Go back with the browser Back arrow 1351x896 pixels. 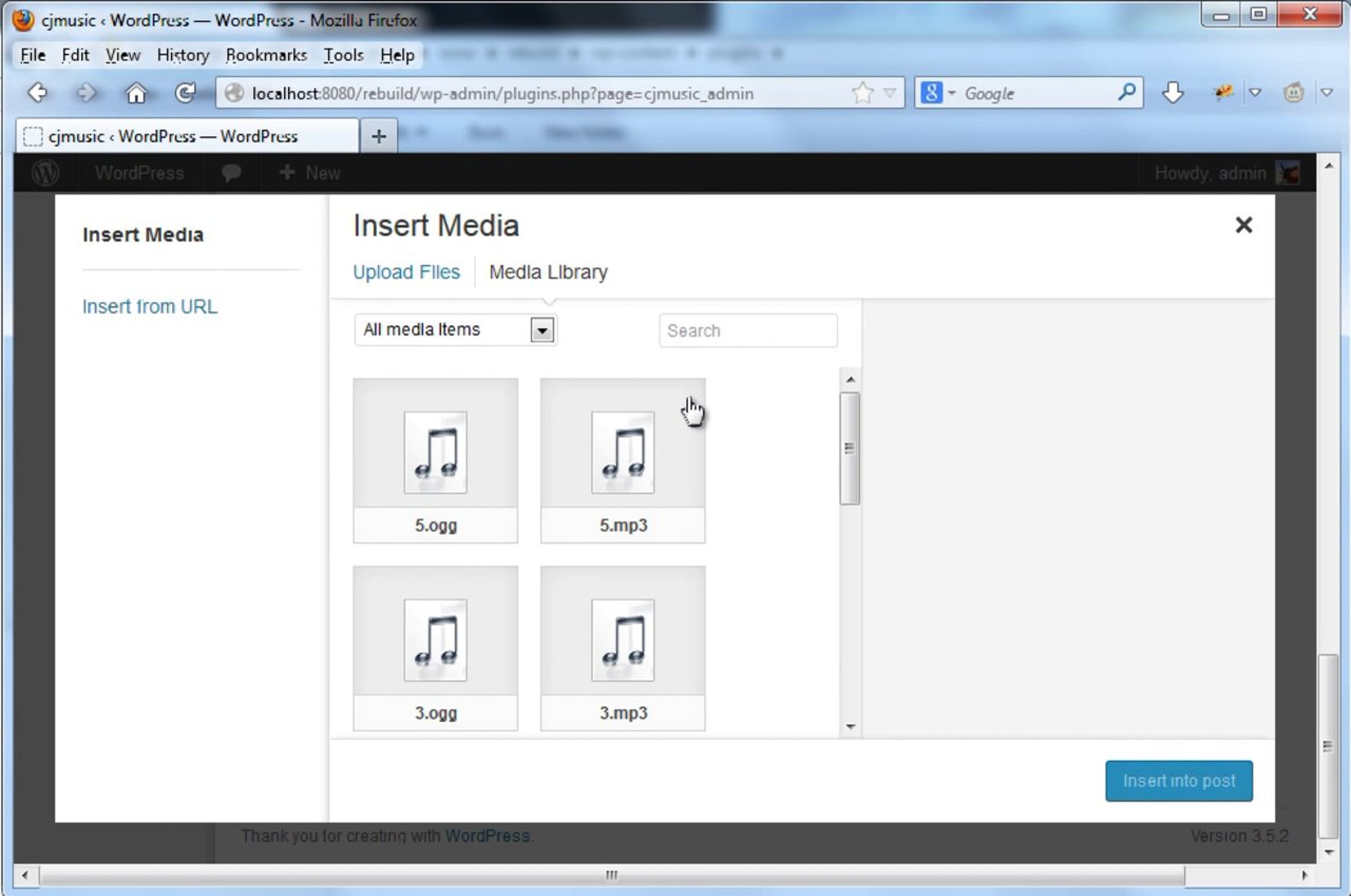pyautogui.click(x=38, y=92)
